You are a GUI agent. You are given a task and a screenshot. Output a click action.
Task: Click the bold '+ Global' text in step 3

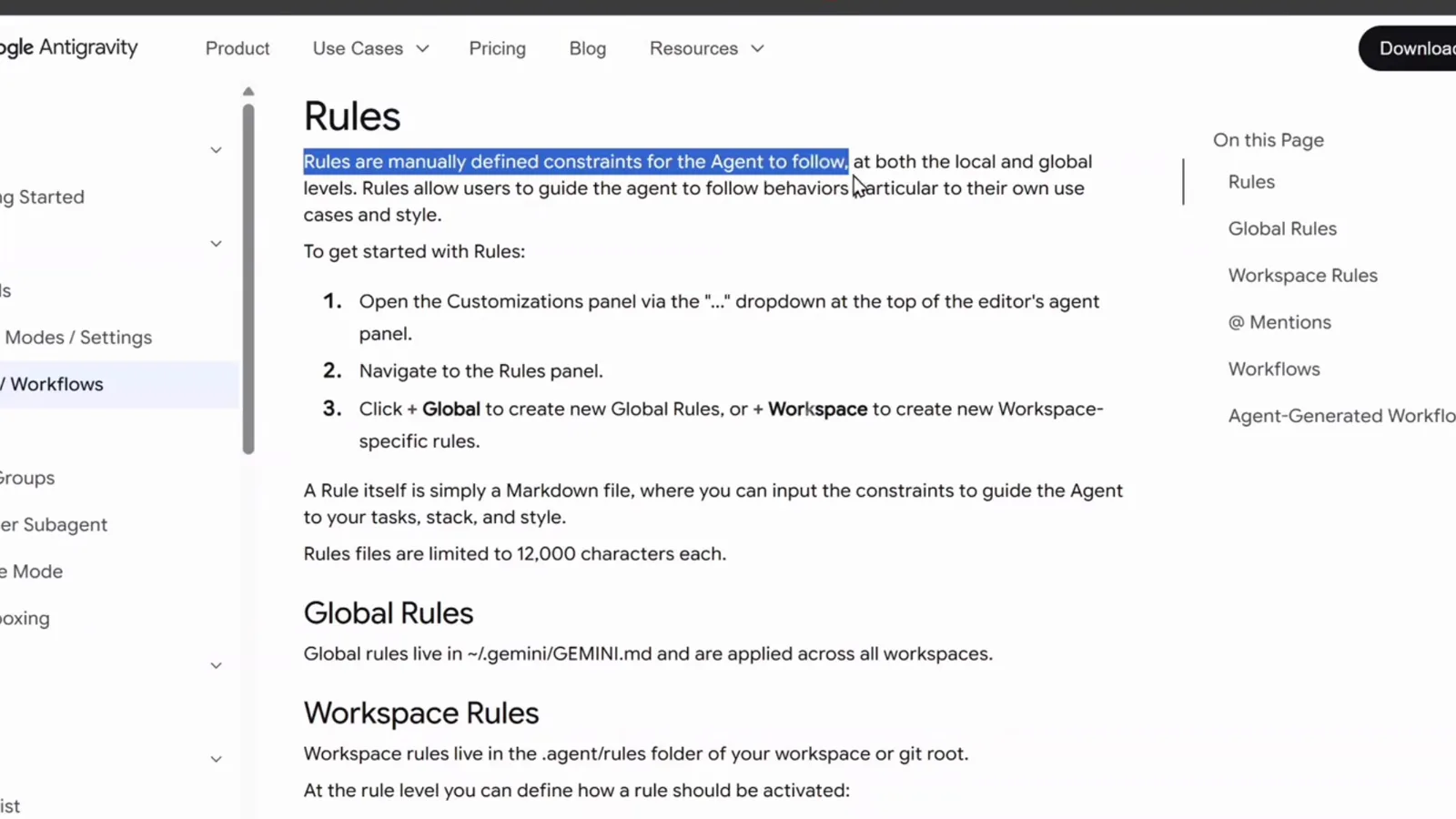point(443,409)
